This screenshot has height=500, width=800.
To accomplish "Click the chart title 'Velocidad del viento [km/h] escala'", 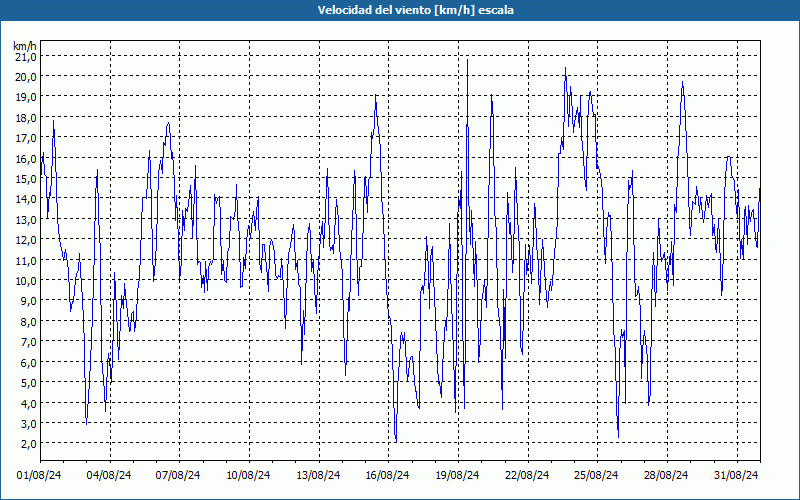I will (x=415, y=10).
